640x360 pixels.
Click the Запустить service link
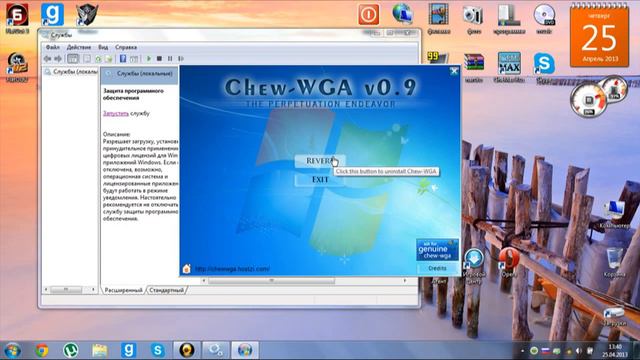click(116, 113)
